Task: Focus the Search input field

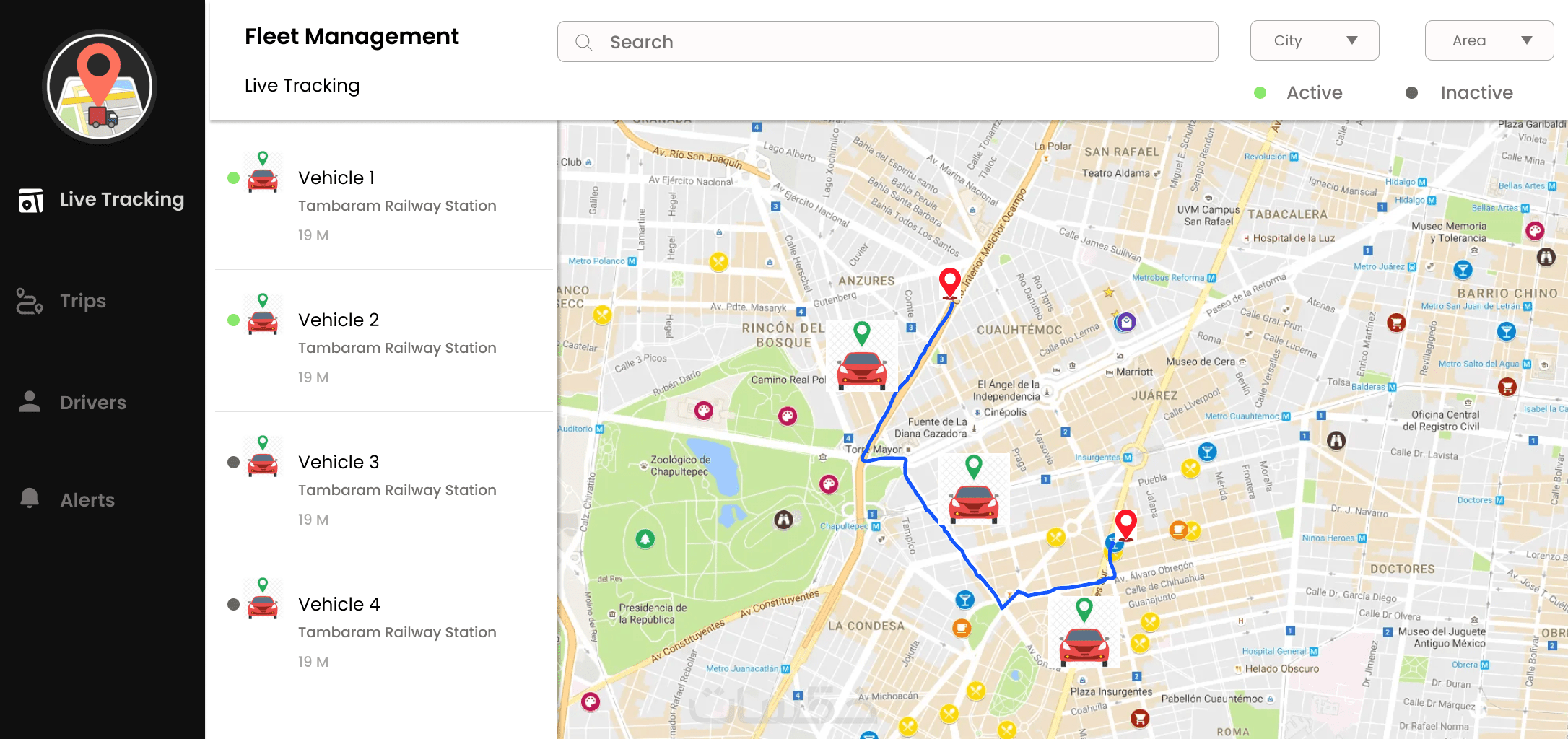Action: click(887, 42)
